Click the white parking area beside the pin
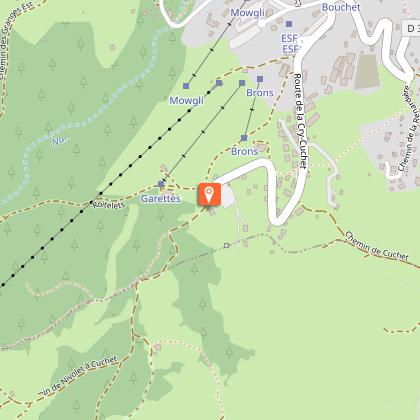This screenshot has height=420, width=420. point(228,196)
